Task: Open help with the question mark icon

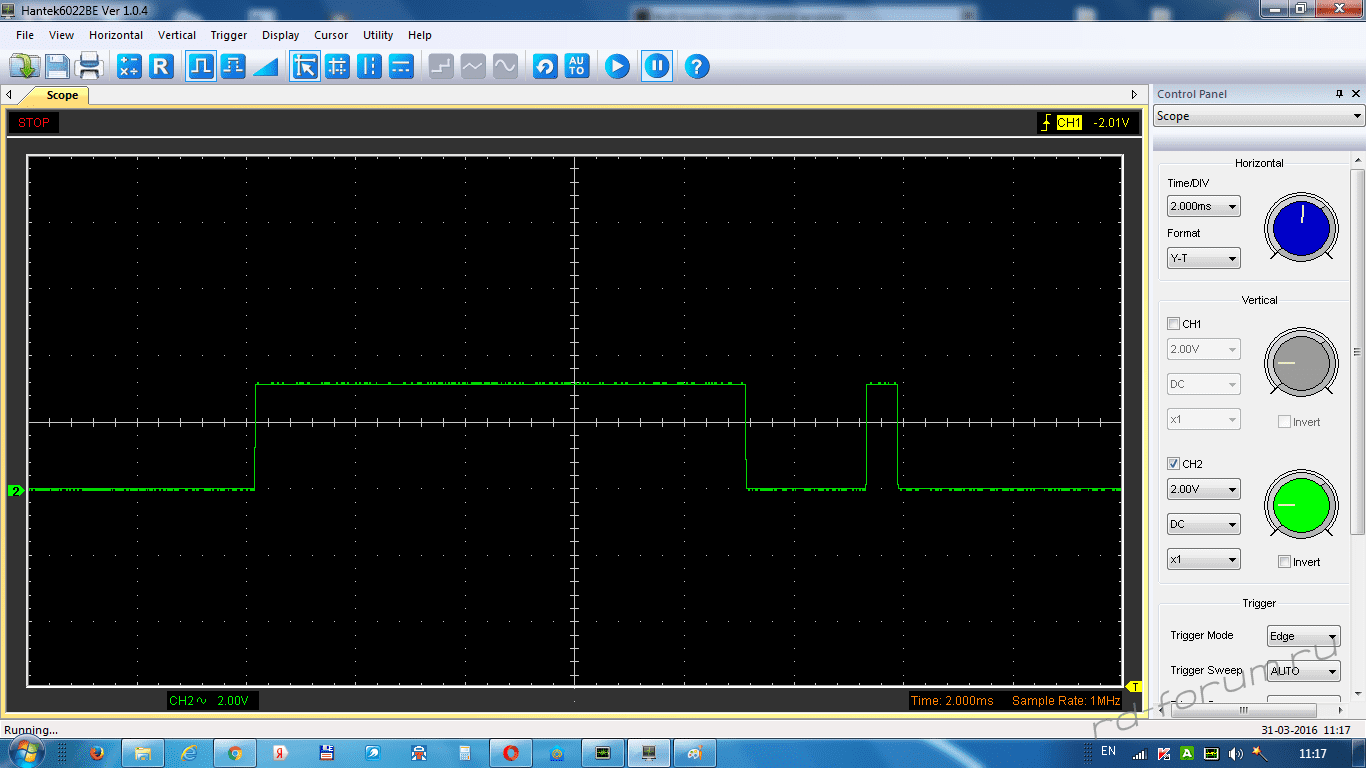Action: (697, 67)
